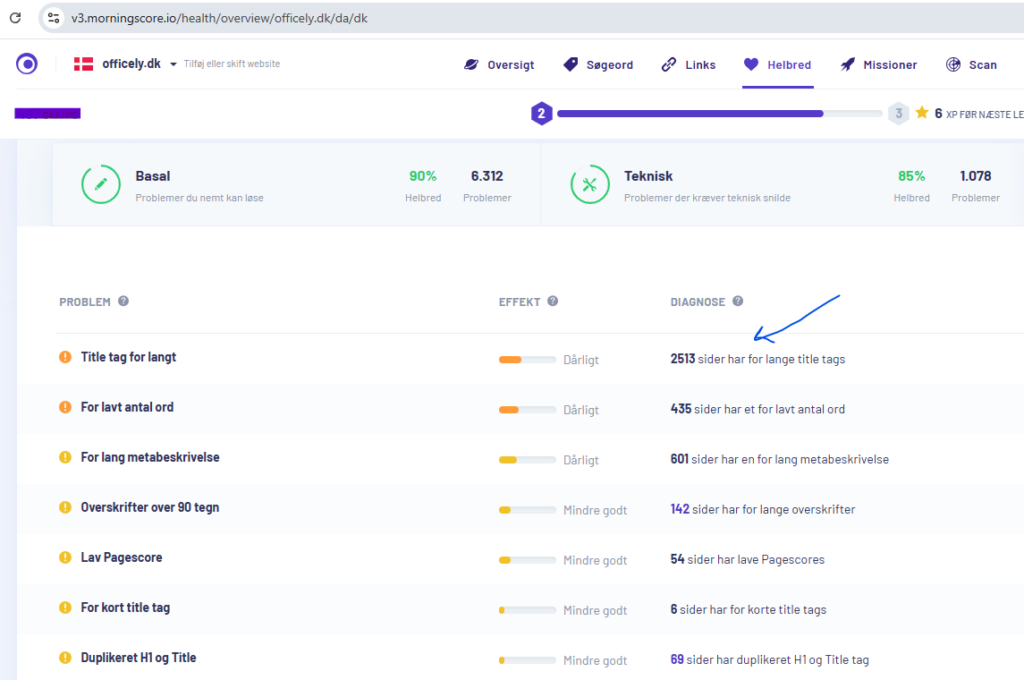
Task: Click '6 sider har for korte title tags'
Action: tap(748, 609)
